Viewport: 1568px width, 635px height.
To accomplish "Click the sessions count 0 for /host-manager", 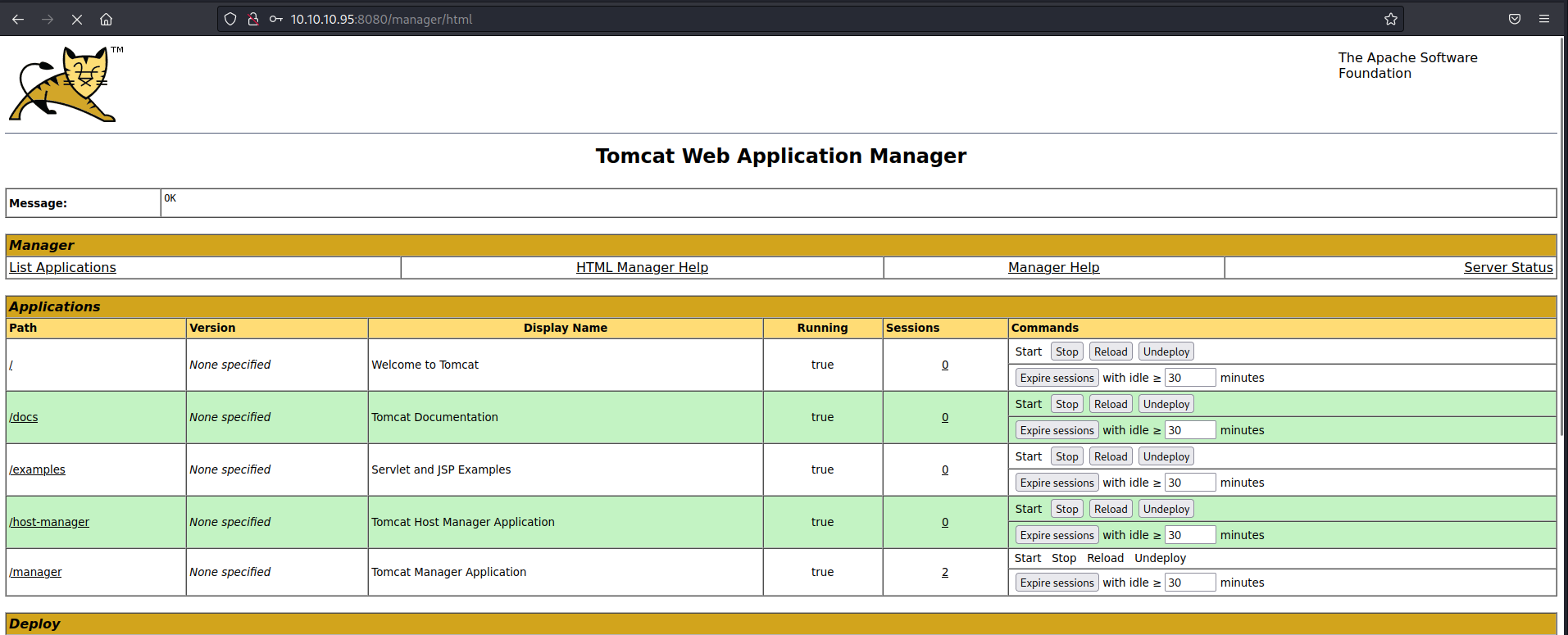I will click(945, 522).
